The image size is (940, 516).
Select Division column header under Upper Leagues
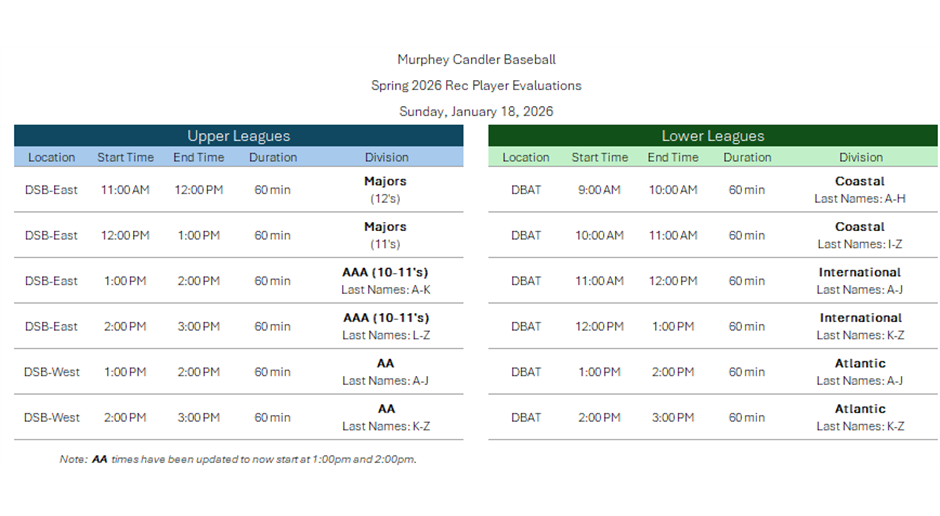[x=386, y=157]
